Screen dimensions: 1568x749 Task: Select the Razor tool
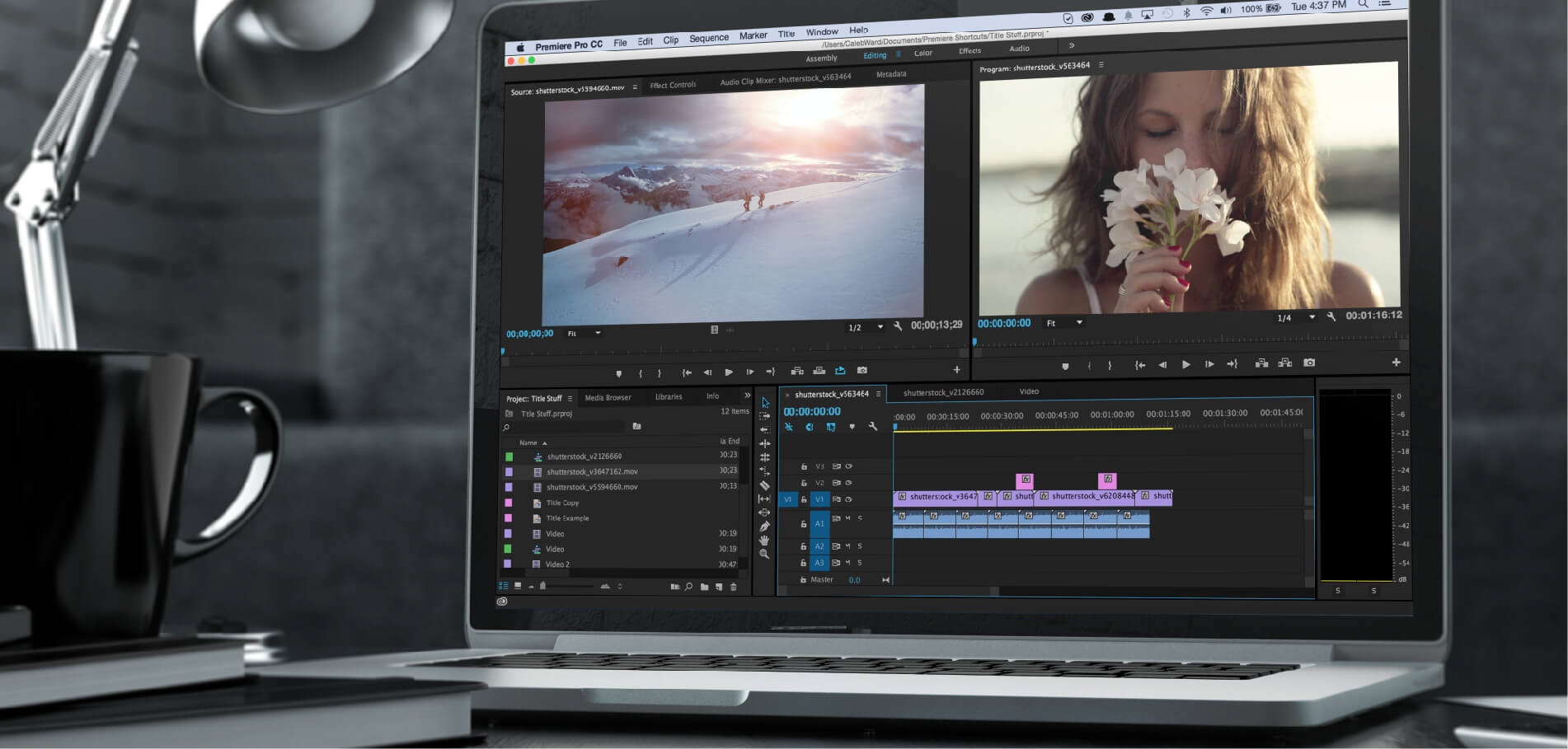point(765,485)
